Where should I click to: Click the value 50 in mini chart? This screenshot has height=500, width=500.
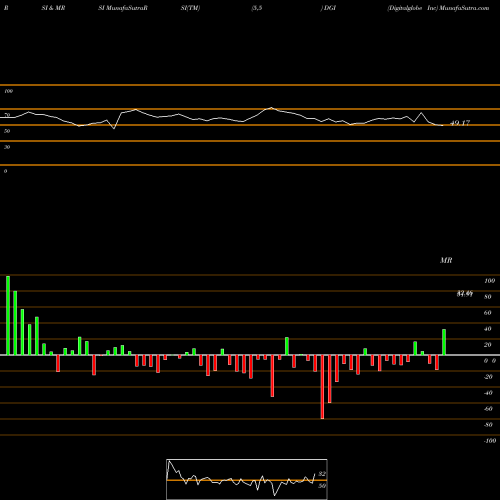coord(322,486)
